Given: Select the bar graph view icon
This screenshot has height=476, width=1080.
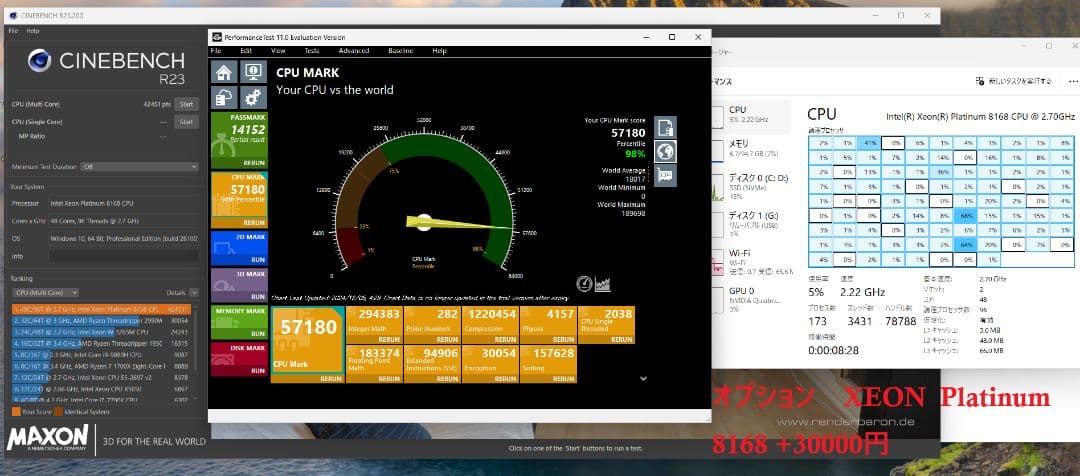Looking at the screenshot, I should pos(603,284).
